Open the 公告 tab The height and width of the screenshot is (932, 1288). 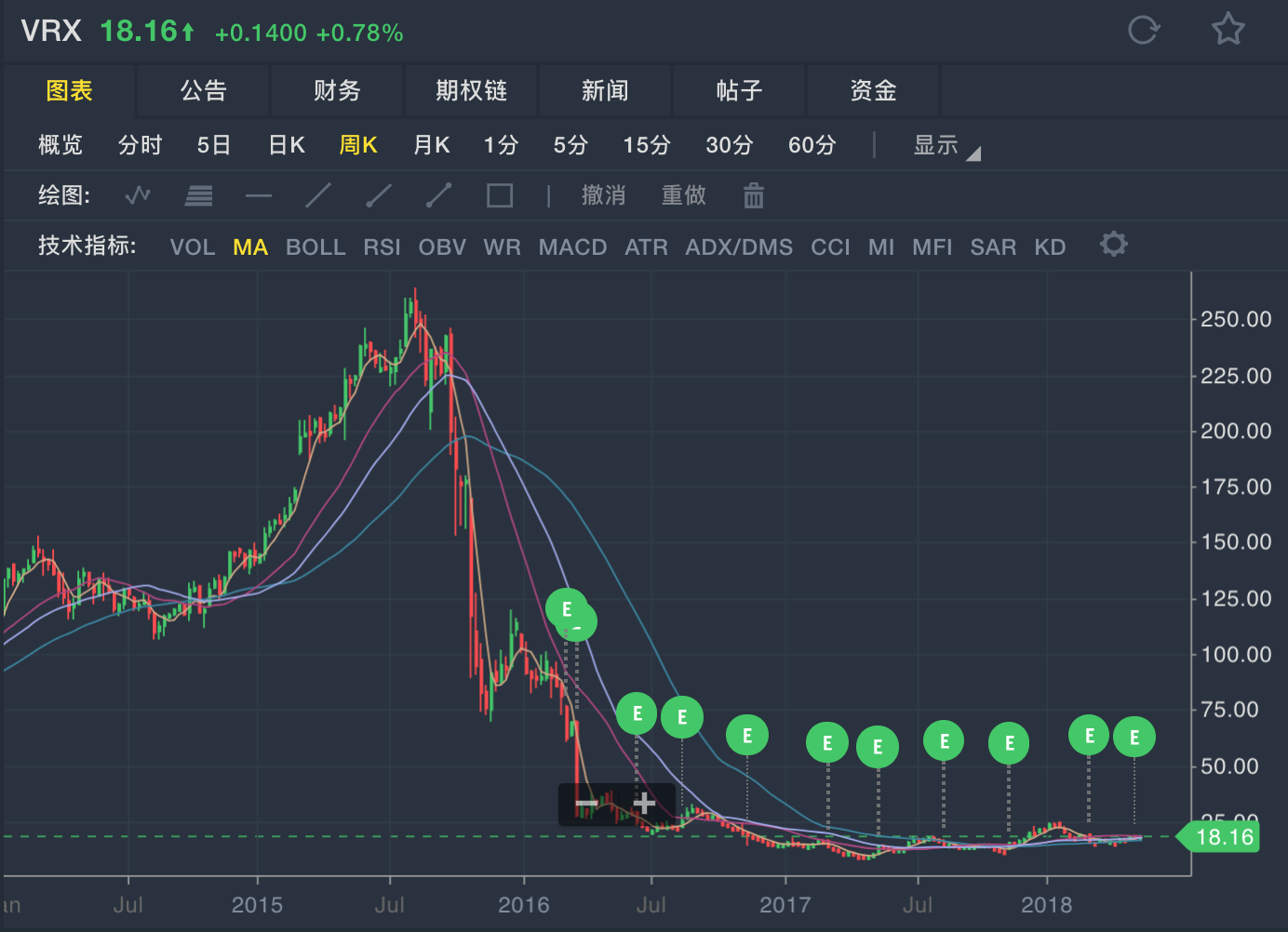coord(204,90)
